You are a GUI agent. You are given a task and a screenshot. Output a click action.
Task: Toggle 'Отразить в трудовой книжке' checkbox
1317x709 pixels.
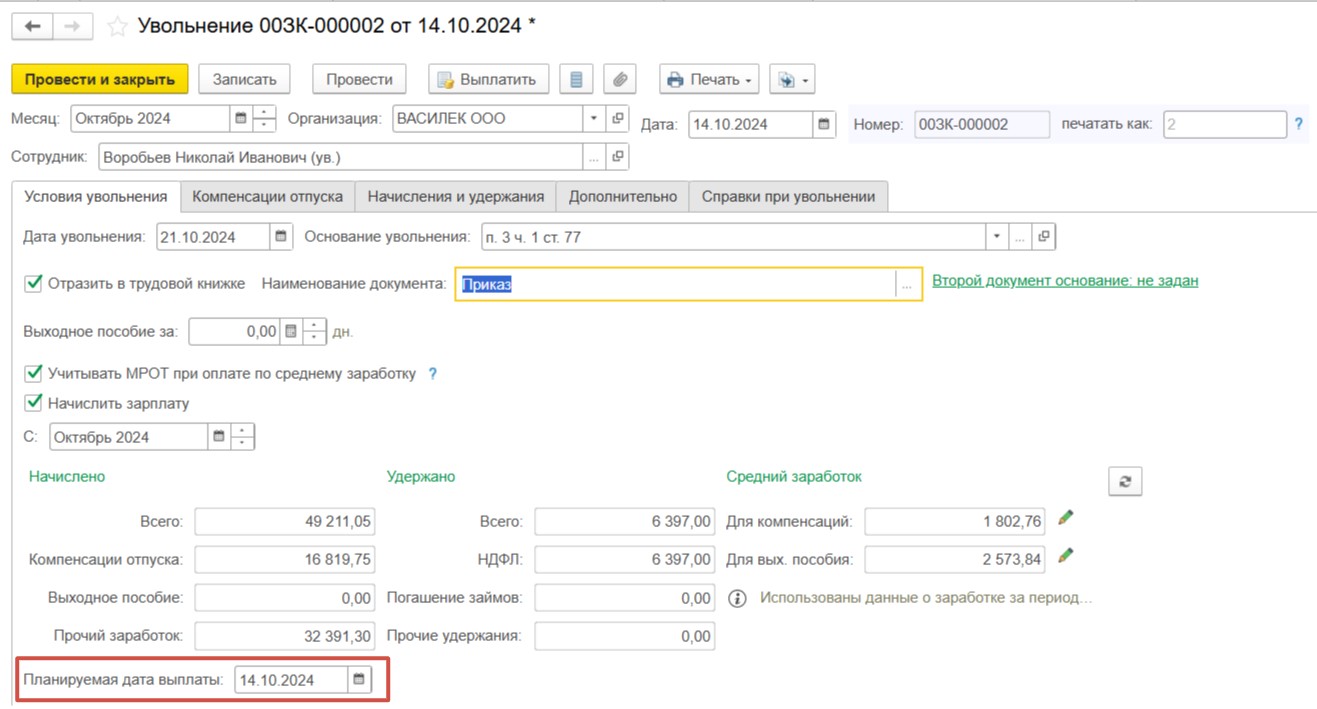coord(33,284)
